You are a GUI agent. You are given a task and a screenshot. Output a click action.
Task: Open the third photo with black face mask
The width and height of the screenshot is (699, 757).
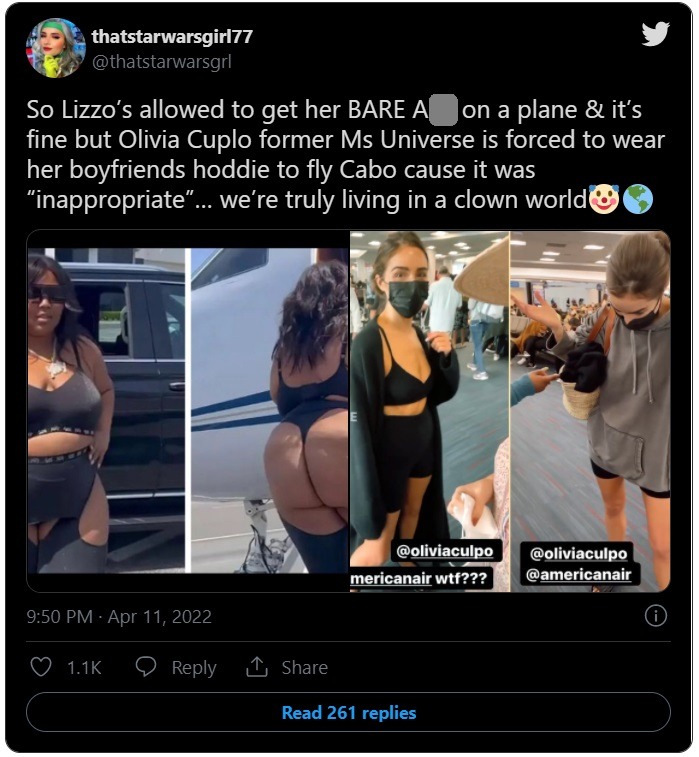(430, 411)
